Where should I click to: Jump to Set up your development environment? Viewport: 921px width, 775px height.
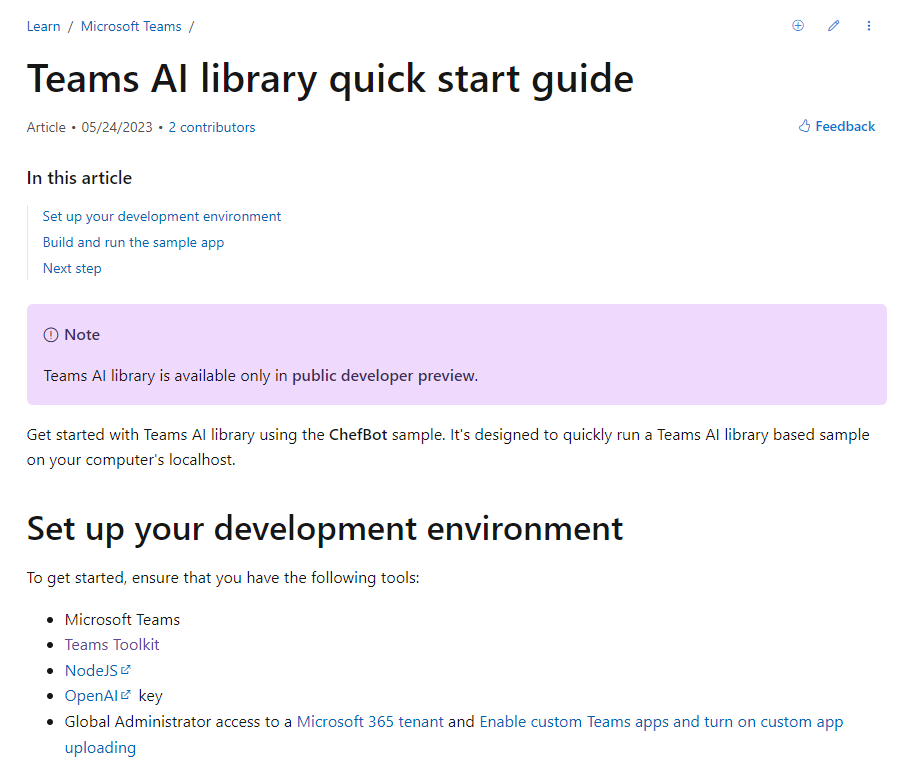[162, 216]
